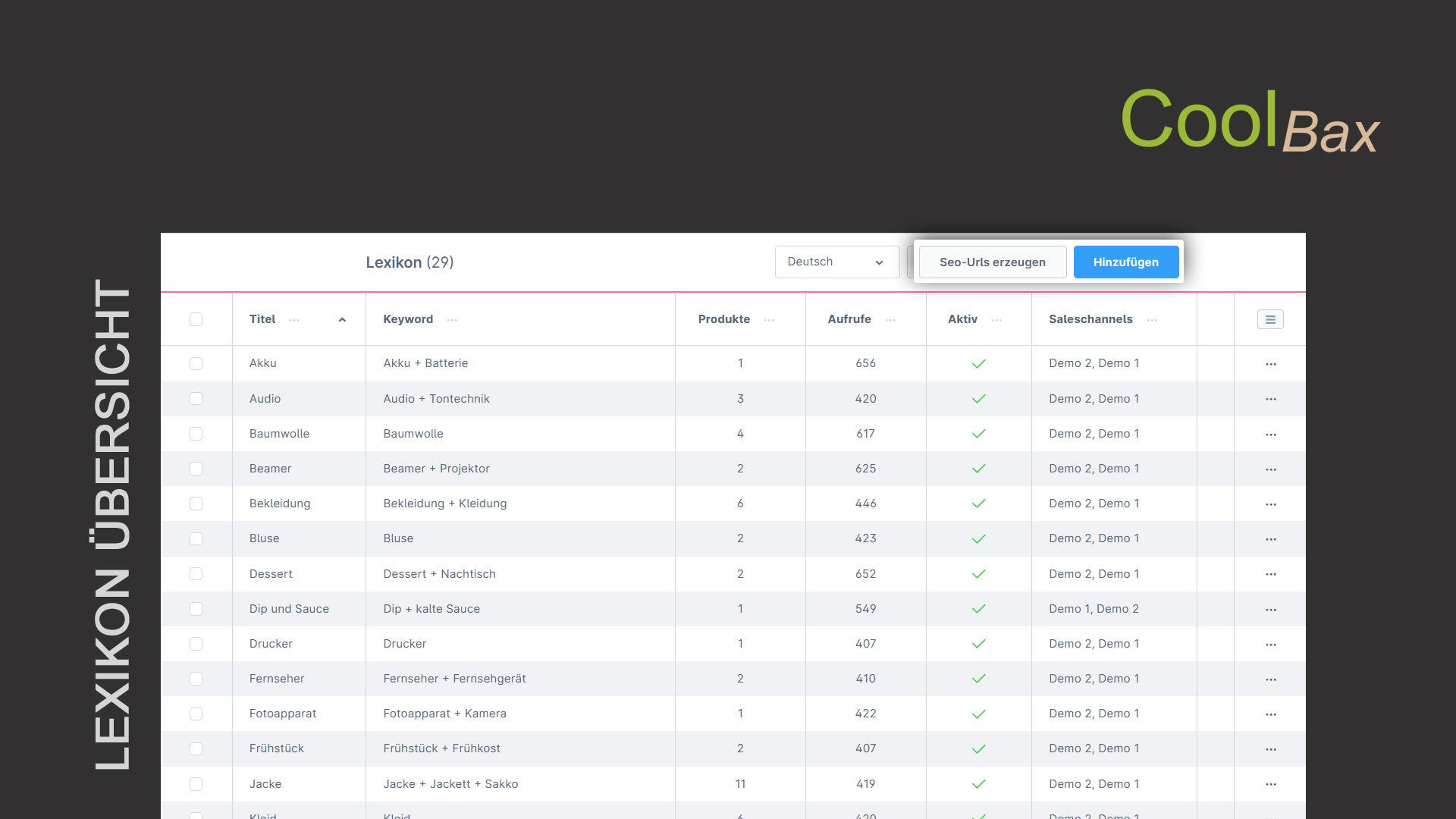Select the Bekleidung row checkbox

tap(196, 504)
